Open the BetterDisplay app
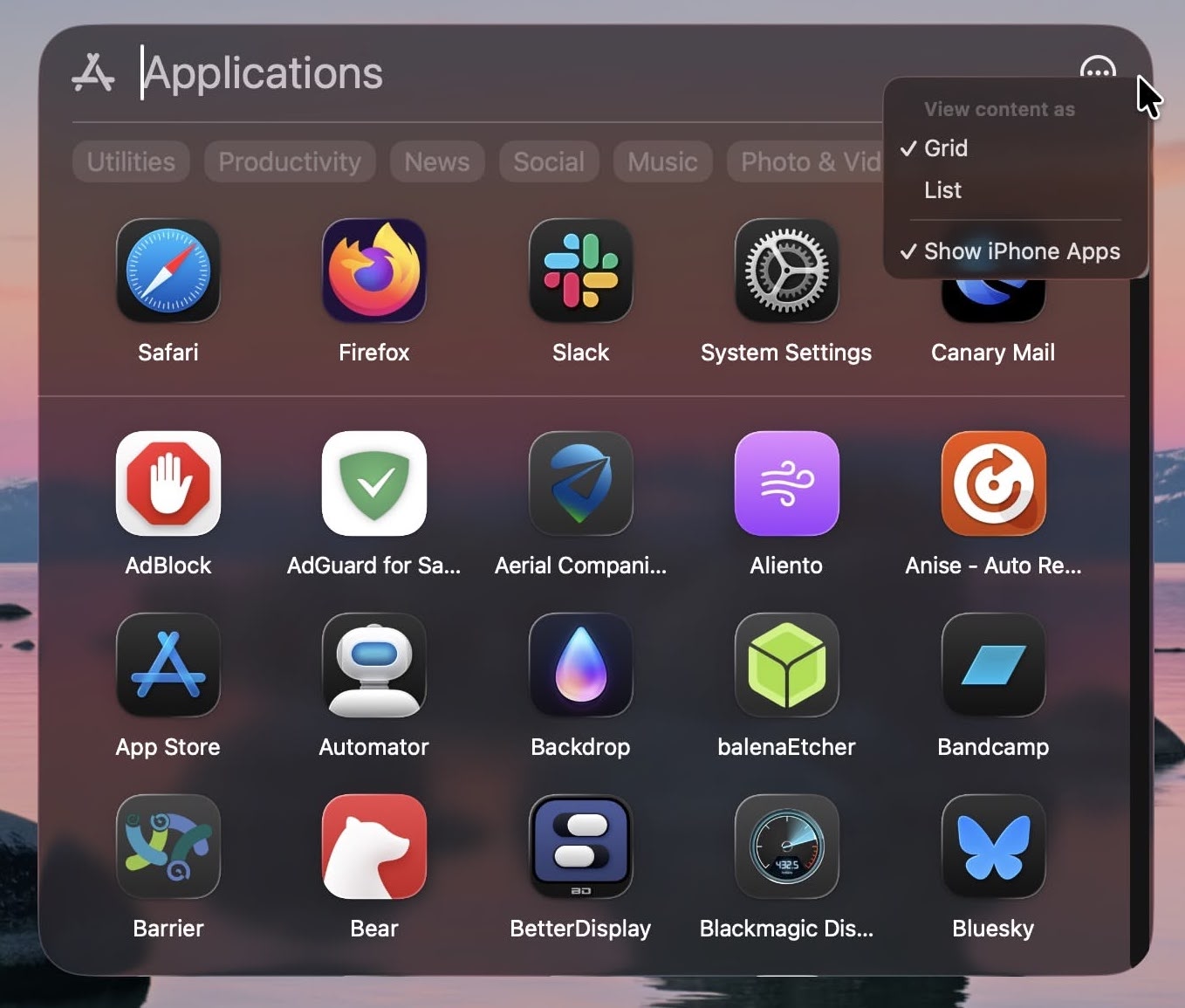1185x1008 pixels. pyautogui.click(x=580, y=847)
